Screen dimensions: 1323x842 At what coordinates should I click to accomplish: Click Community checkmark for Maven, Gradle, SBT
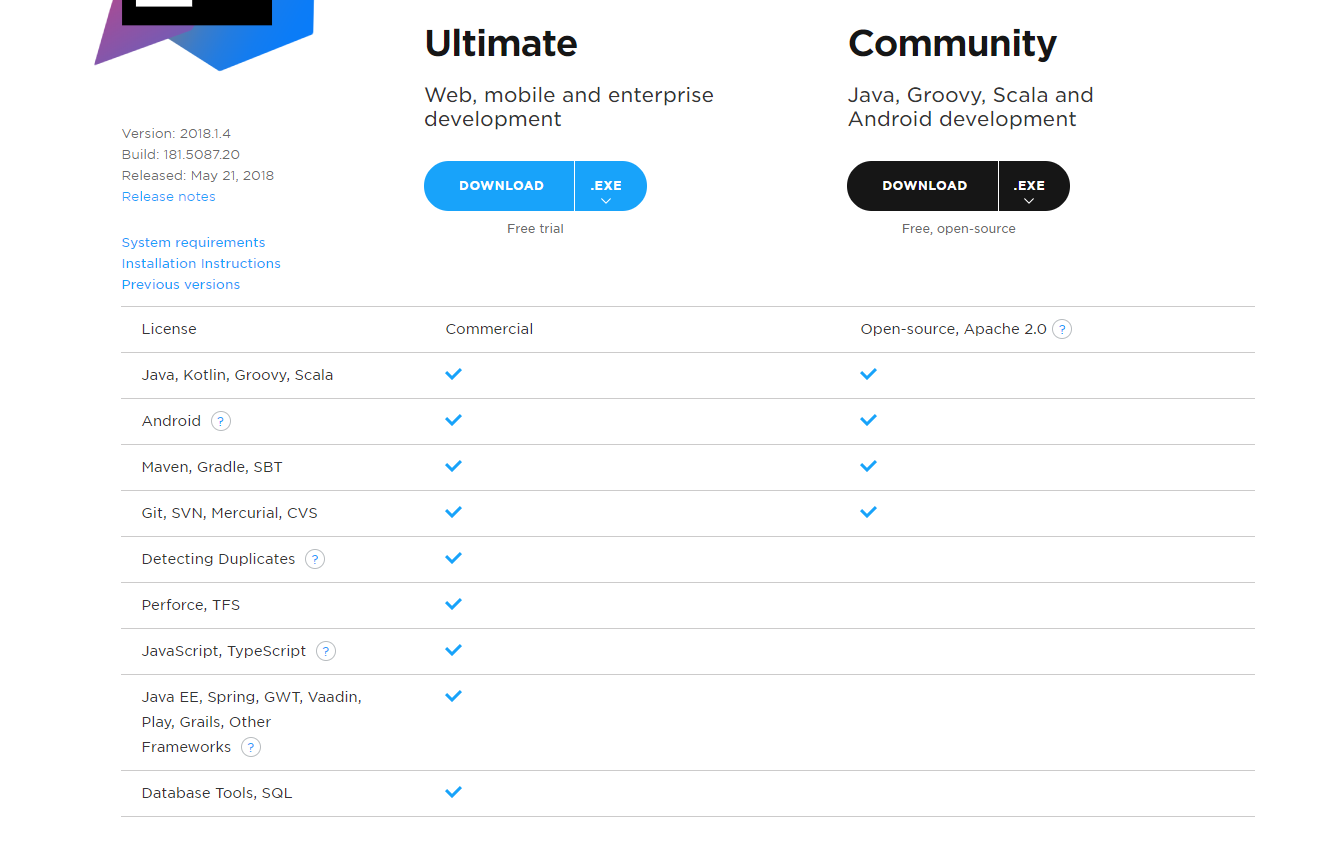868,466
